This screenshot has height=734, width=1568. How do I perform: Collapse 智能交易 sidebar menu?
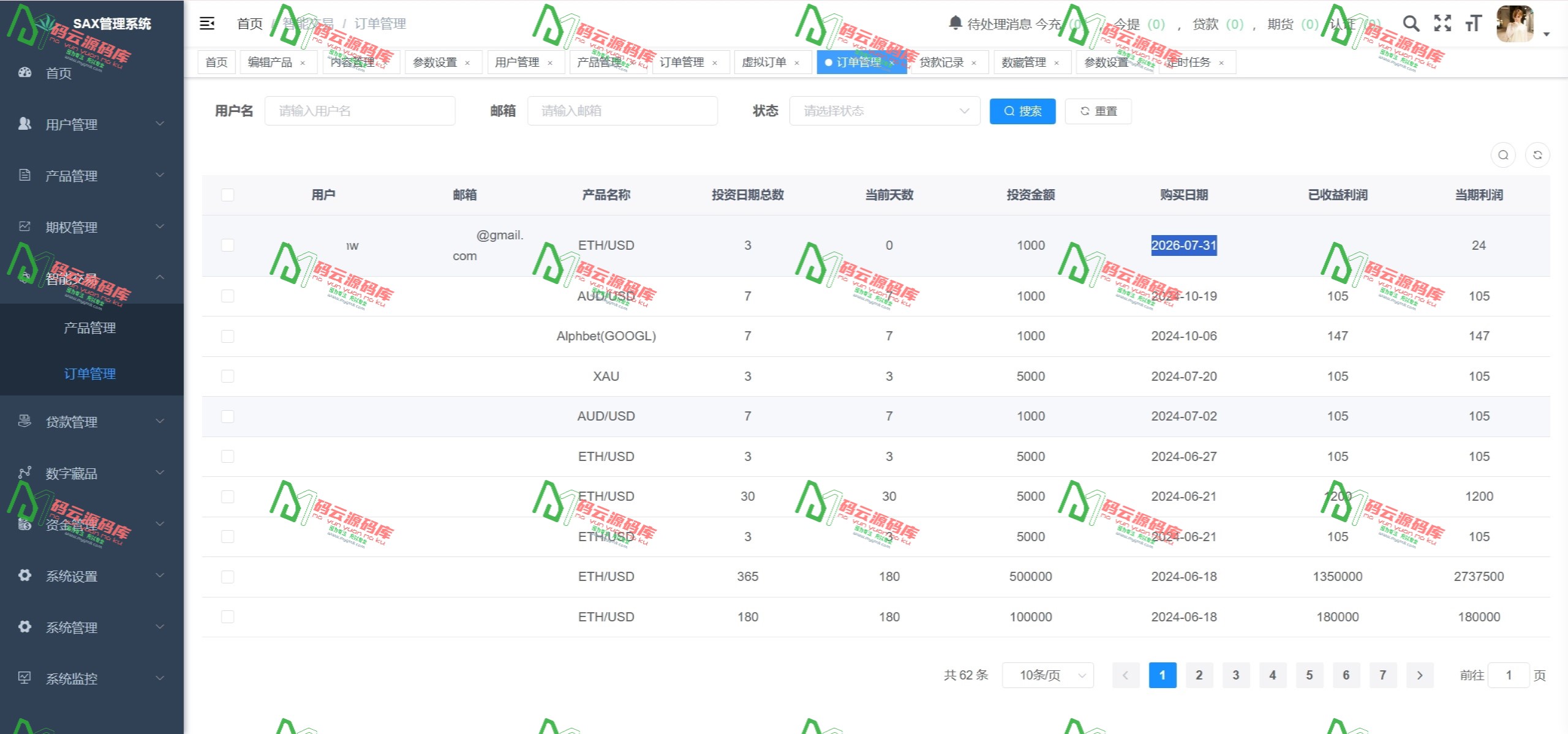pyautogui.click(x=92, y=279)
